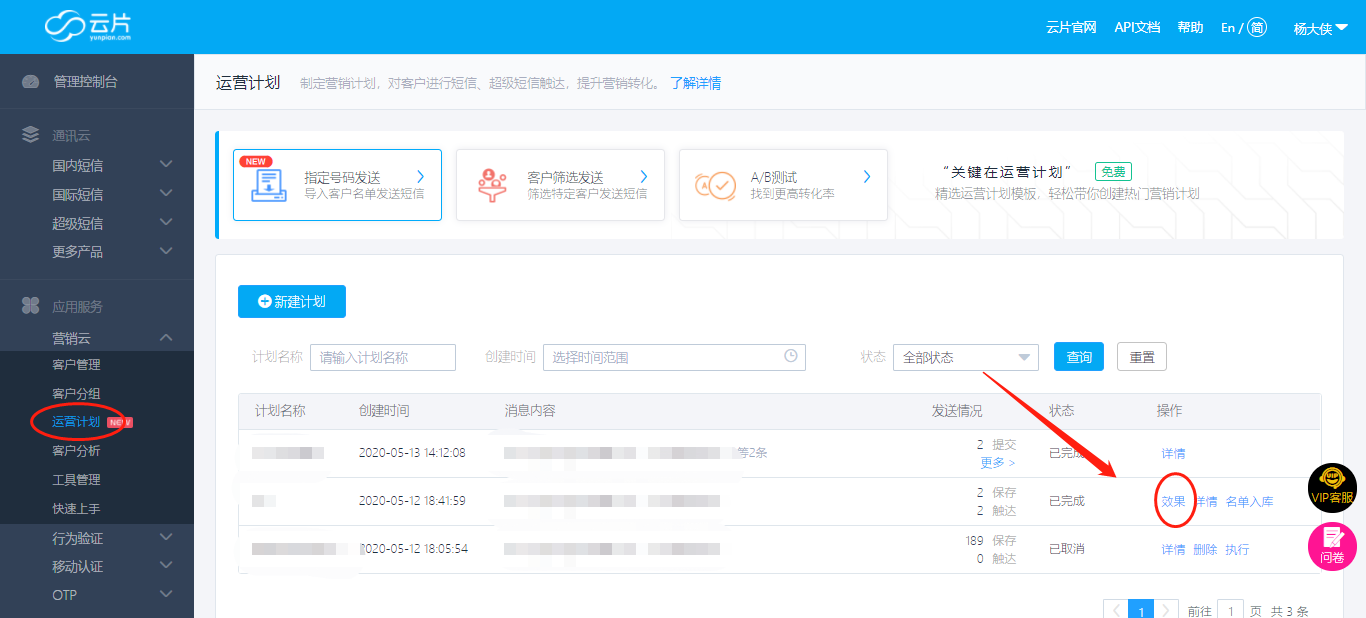
Task: Click the 应用服务 apps icon
Action: point(31,306)
